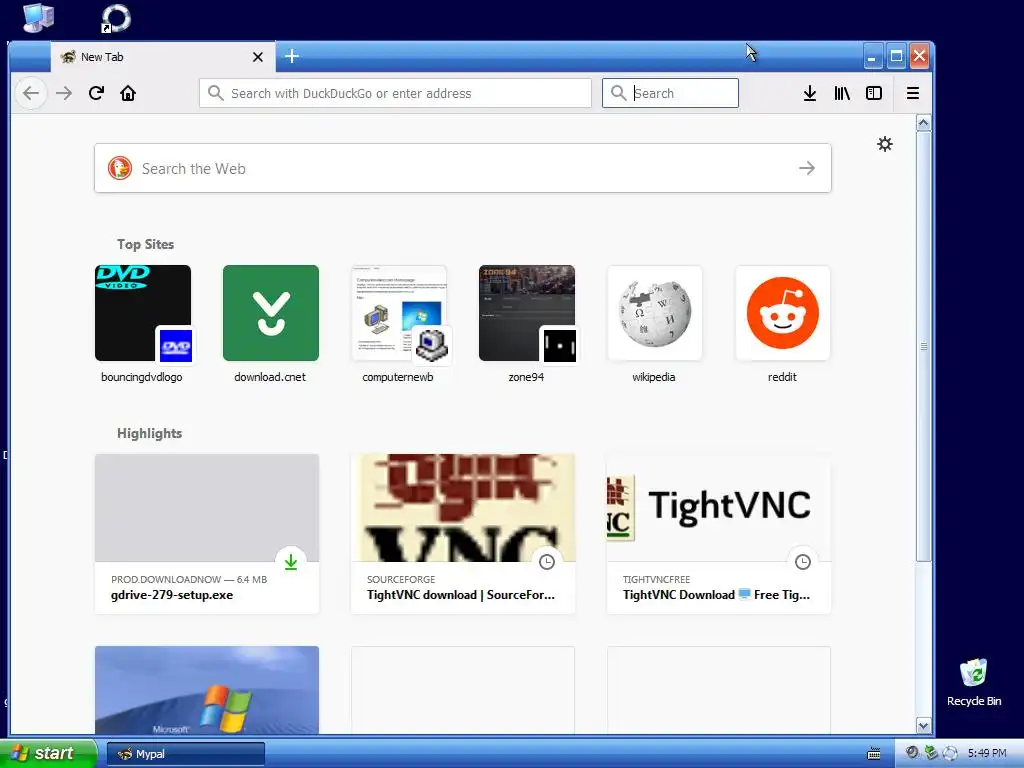Select the New Tab tab
The height and width of the screenshot is (768, 1024).
click(x=163, y=57)
